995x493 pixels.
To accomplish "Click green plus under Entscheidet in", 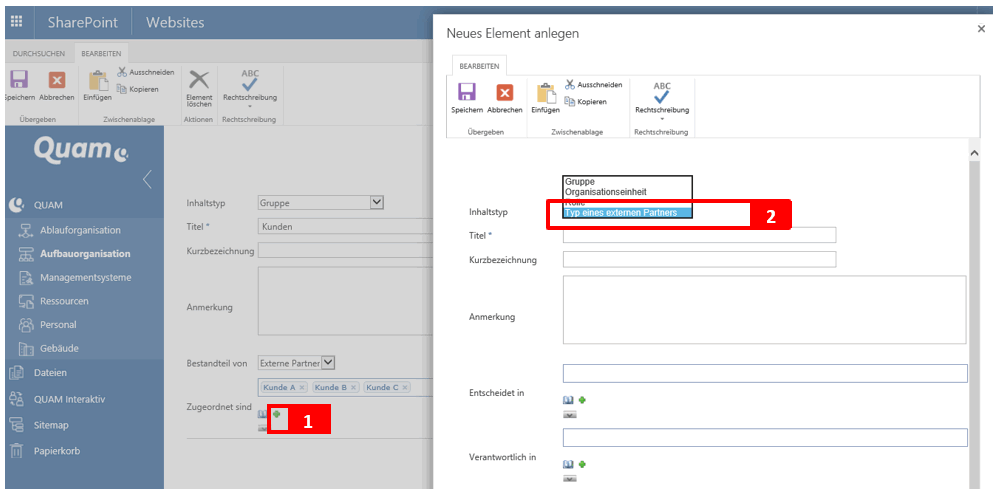I will click(x=582, y=399).
